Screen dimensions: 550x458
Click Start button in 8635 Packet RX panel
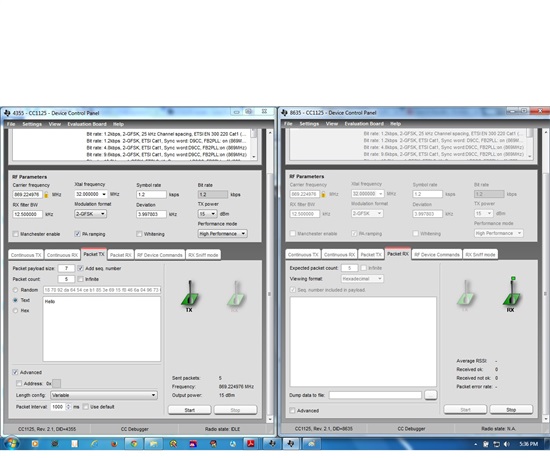pos(465,410)
